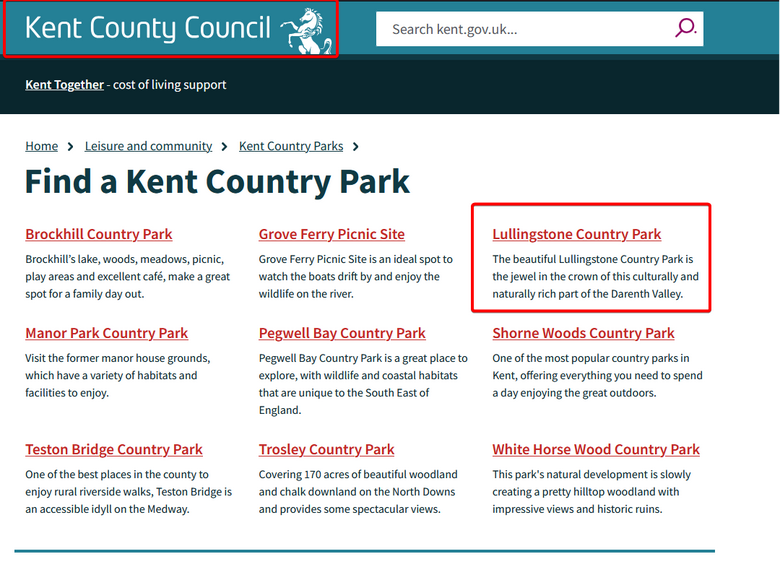Screen dimensions: 781x569
Task: Open Trosley Country Park link
Action: pyautogui.click(x=326, y=449)
